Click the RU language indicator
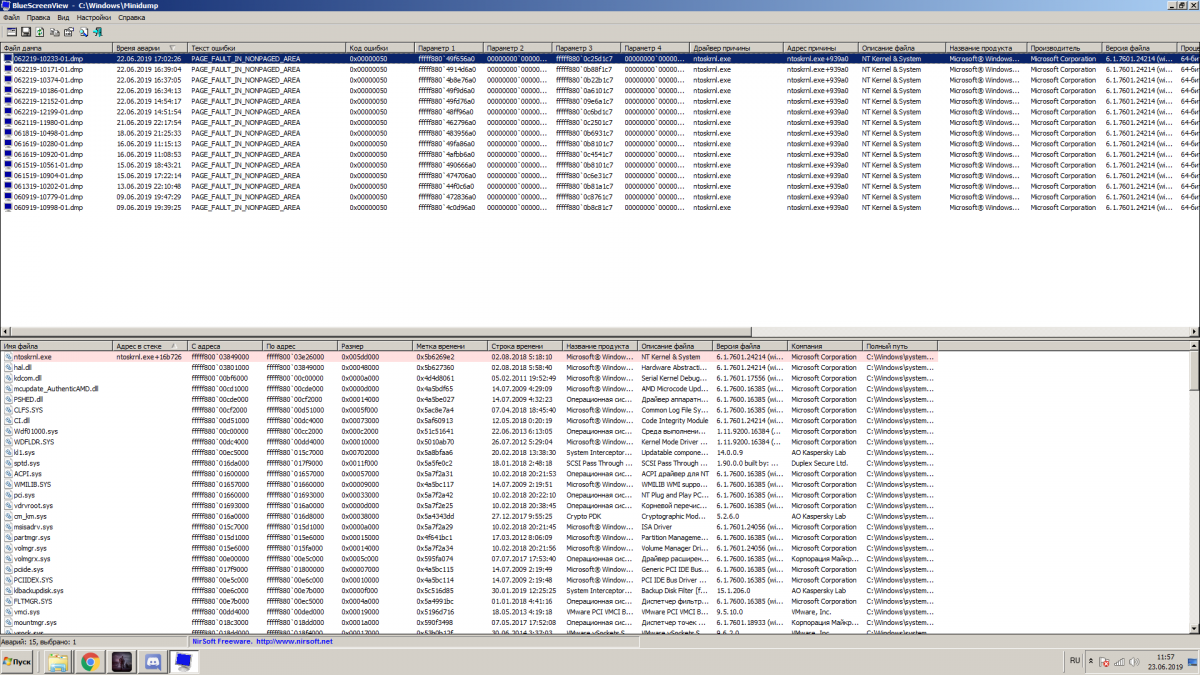 (1075, 661)
